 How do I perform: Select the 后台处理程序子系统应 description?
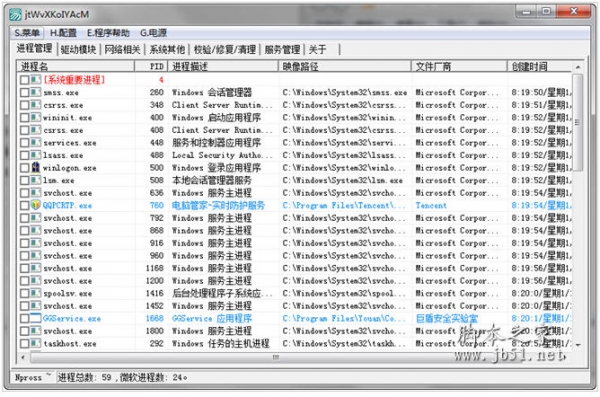(222, 293)
